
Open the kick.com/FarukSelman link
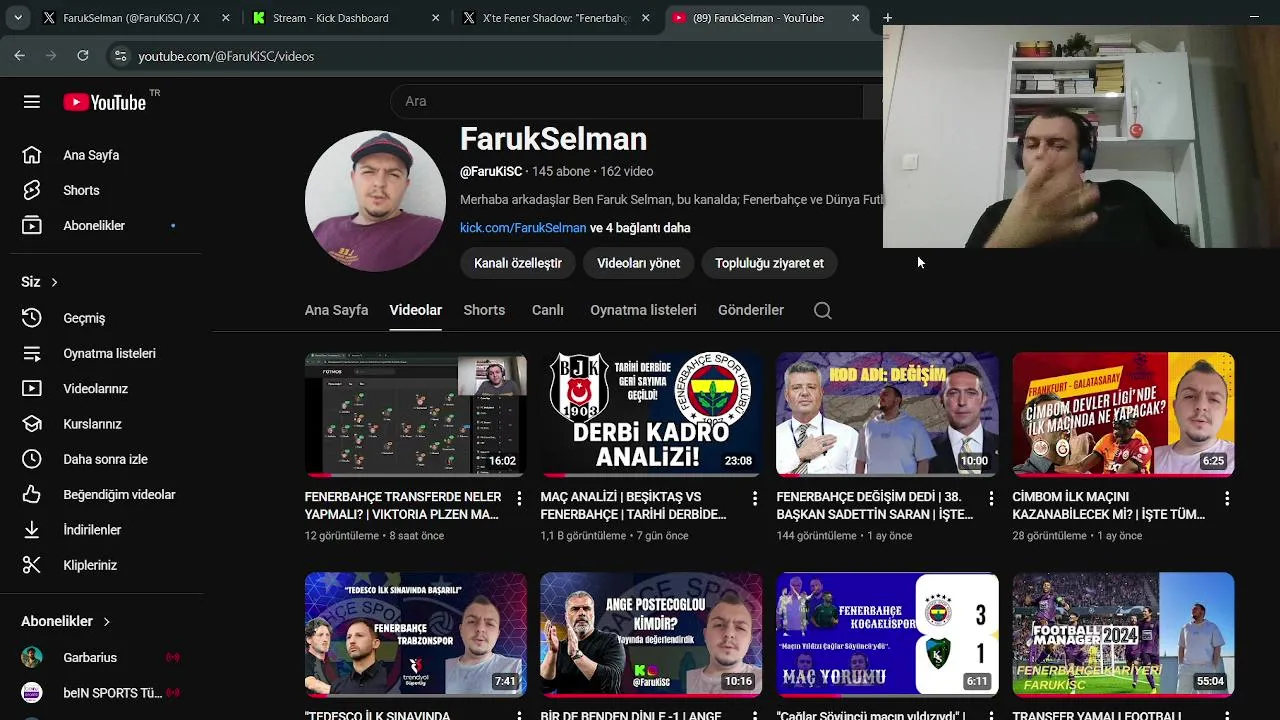pyautogui.click(x=523, y=228)
